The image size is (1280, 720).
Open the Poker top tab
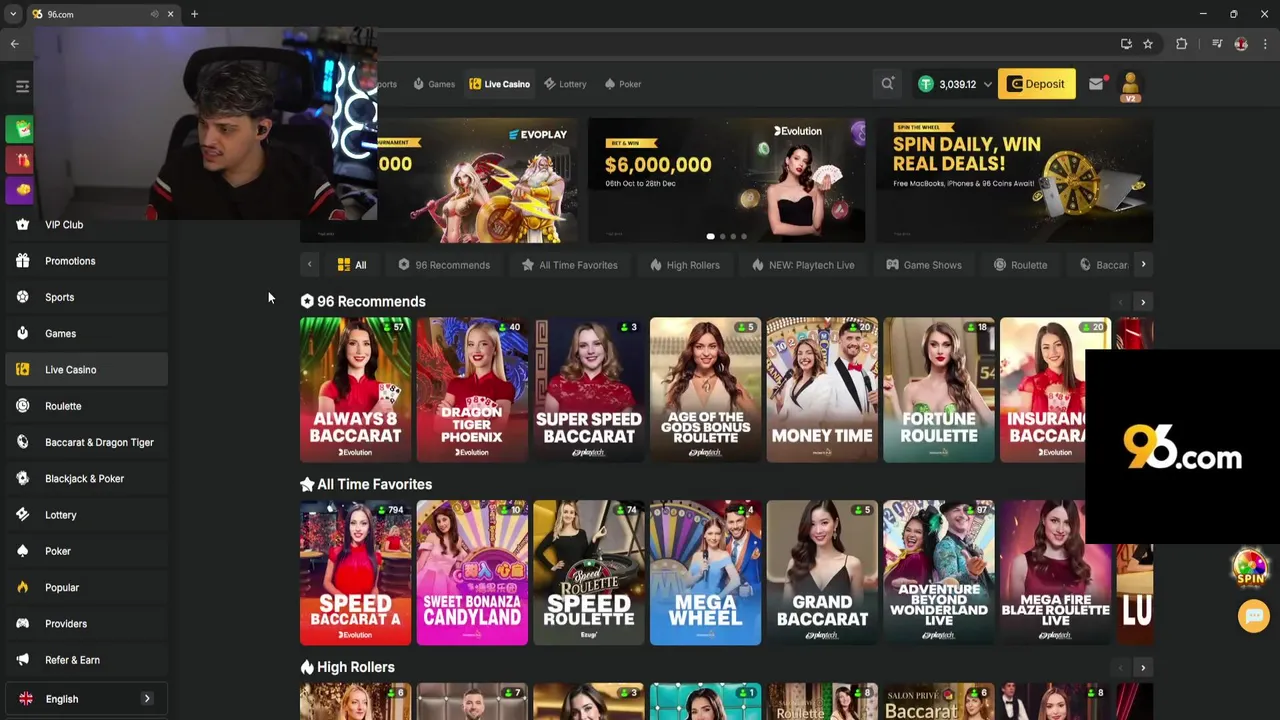pyautogui.click(x=623, y=84)
